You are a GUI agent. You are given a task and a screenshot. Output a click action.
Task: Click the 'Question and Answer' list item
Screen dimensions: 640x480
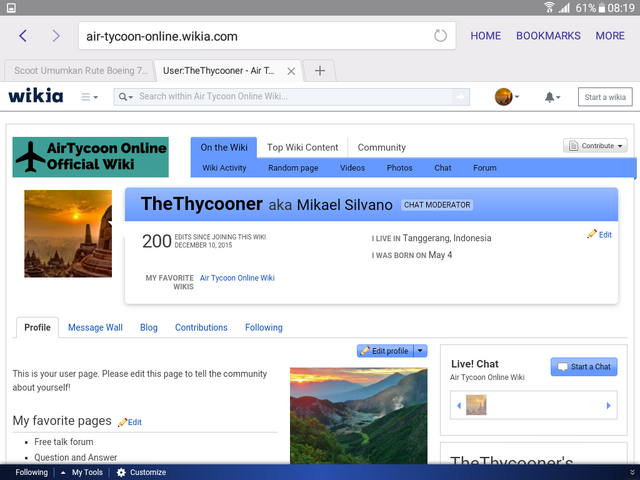76,458
